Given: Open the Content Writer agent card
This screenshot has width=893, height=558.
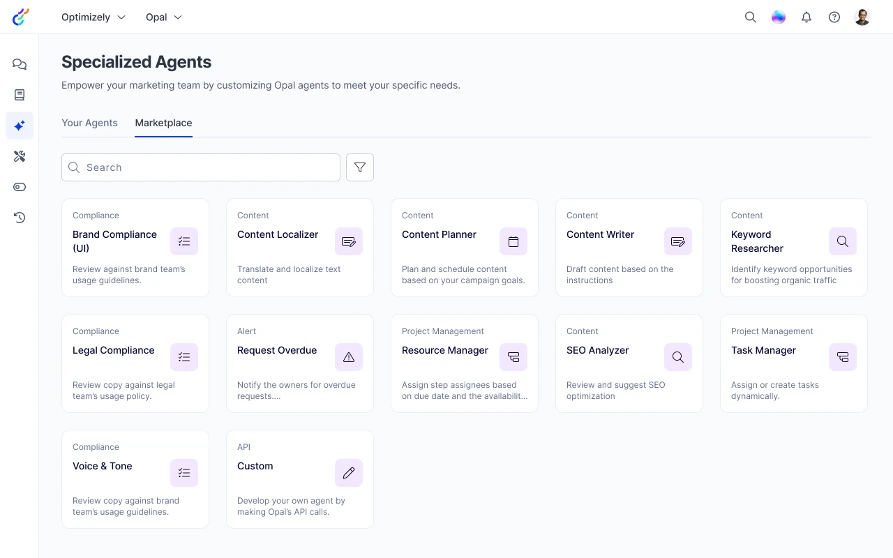Looking at the screenshot, I should 629,248.
